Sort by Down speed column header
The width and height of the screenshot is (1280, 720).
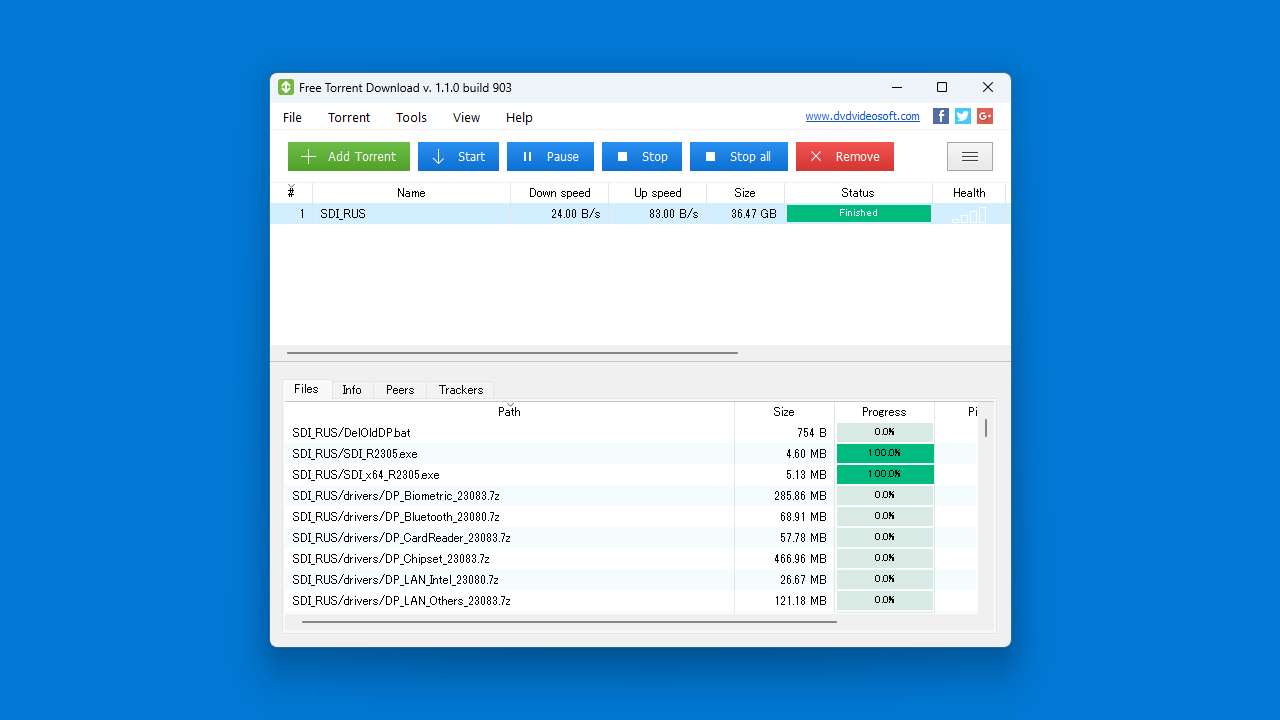[560, 193]
